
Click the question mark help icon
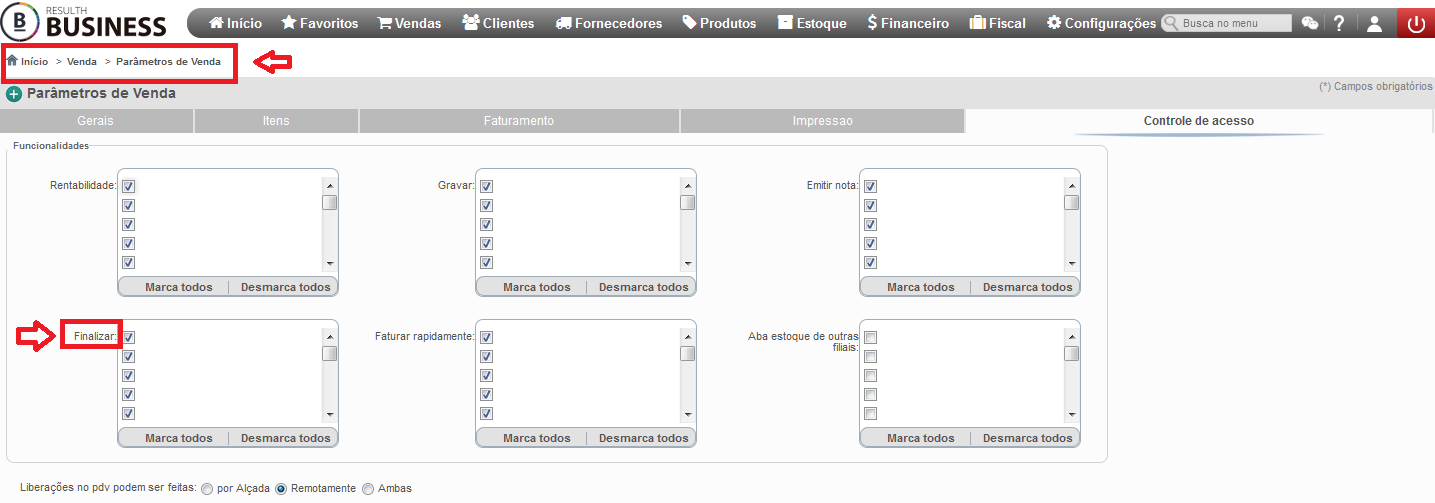tap(1339, 23)
